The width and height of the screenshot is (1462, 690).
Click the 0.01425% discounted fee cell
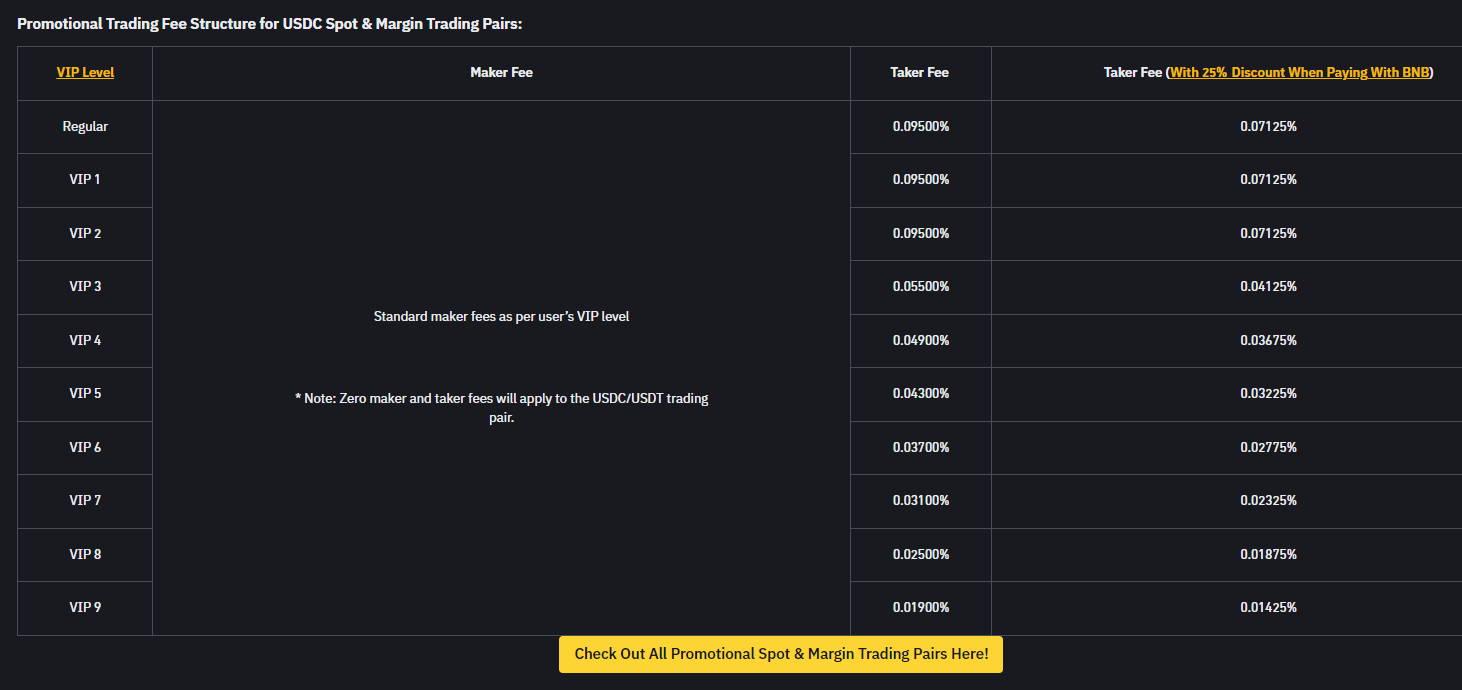[x=1268, y=607]
